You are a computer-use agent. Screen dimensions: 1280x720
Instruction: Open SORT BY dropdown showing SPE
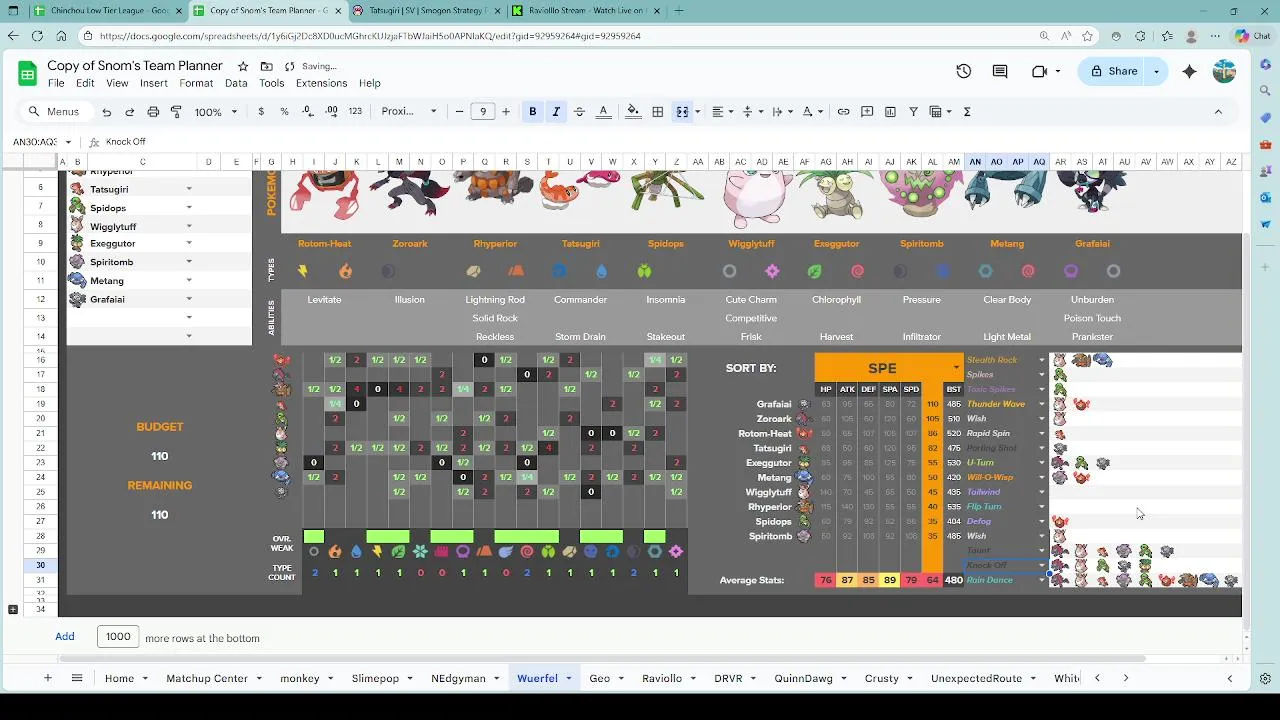[x=889, y=368]
